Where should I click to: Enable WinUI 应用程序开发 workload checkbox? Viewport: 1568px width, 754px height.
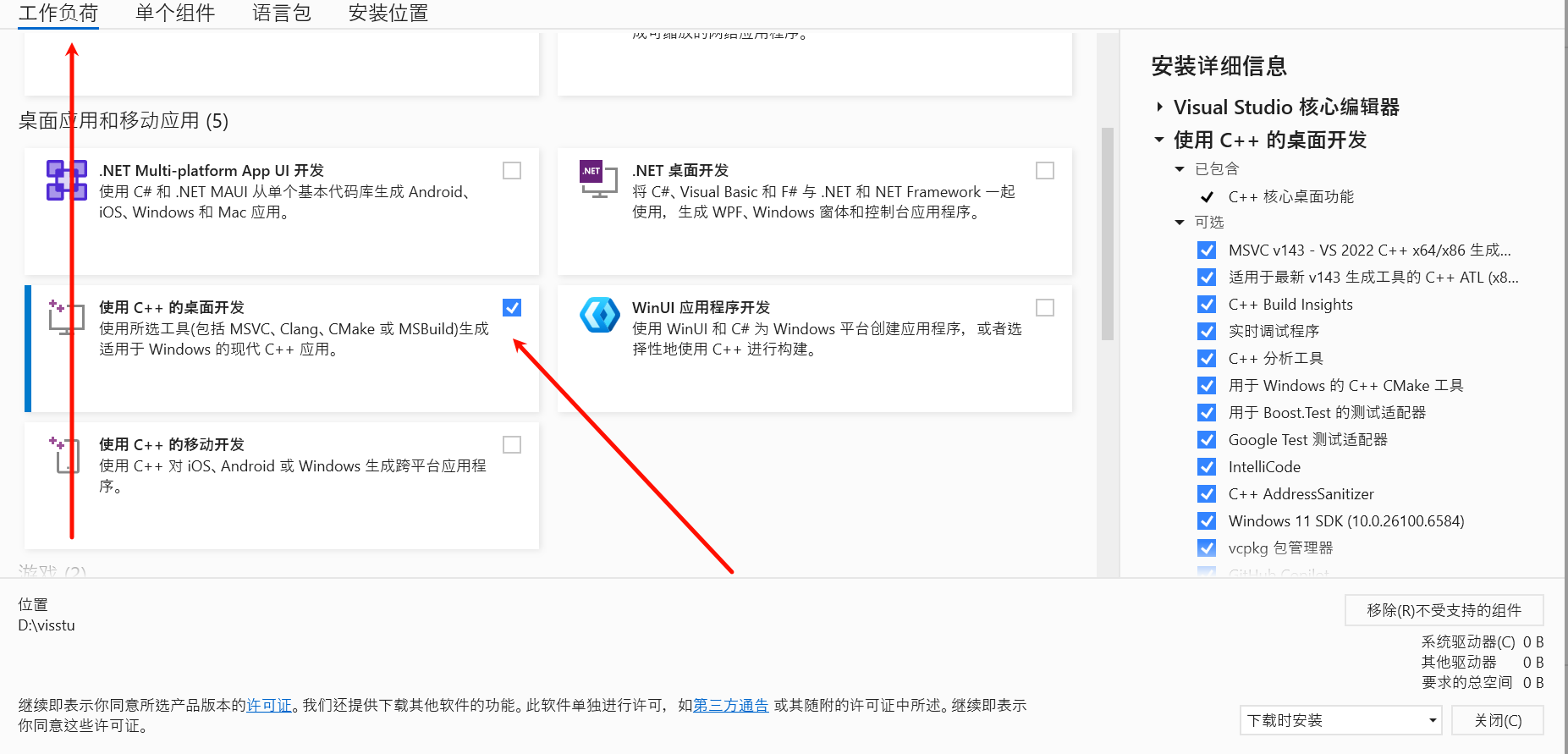pos(1045,308)
